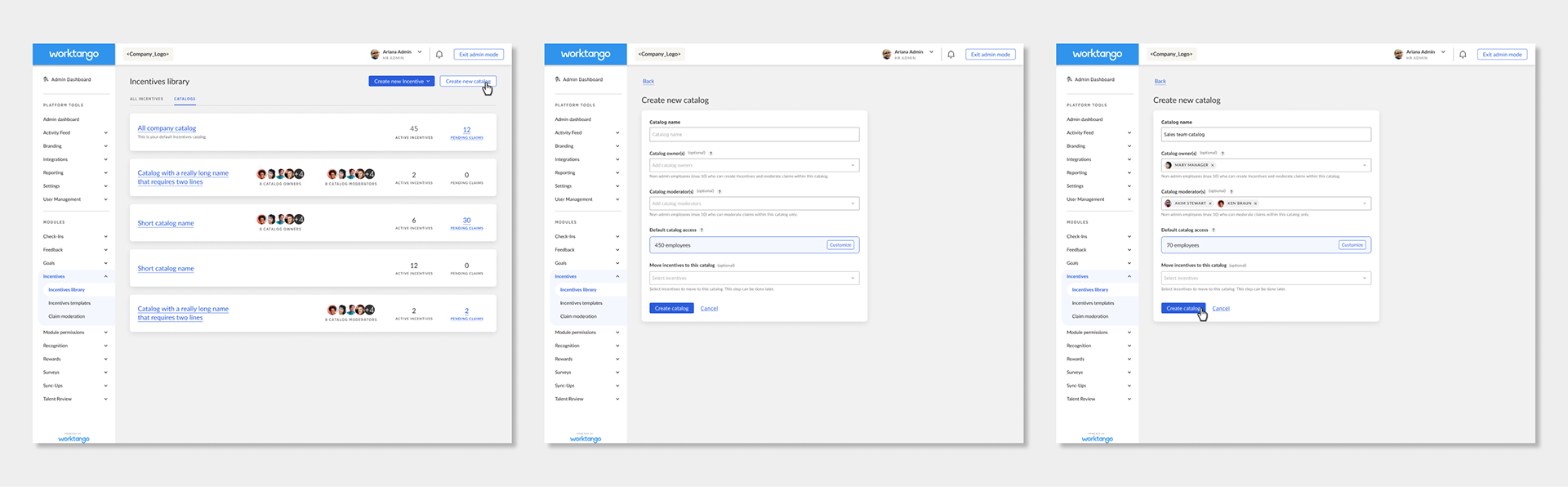Click the catalog owners avatar group in the first Short catalog name row
Viewport: 1568px width, 487px height.
tap(280, 219)
